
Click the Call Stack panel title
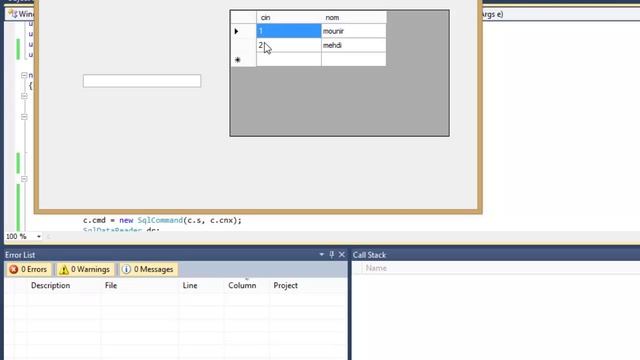click(369, 255)
